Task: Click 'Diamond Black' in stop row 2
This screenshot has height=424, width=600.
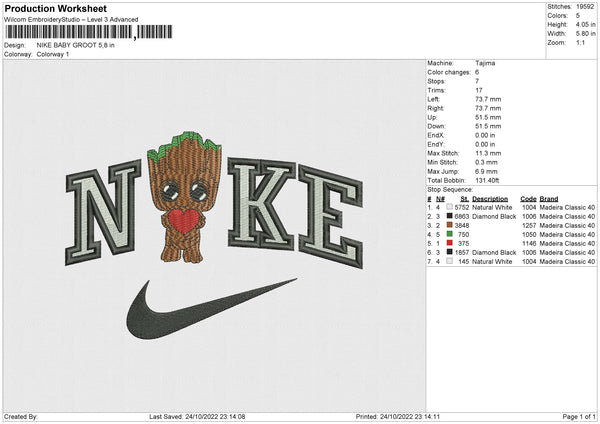Action: point(494,217)
